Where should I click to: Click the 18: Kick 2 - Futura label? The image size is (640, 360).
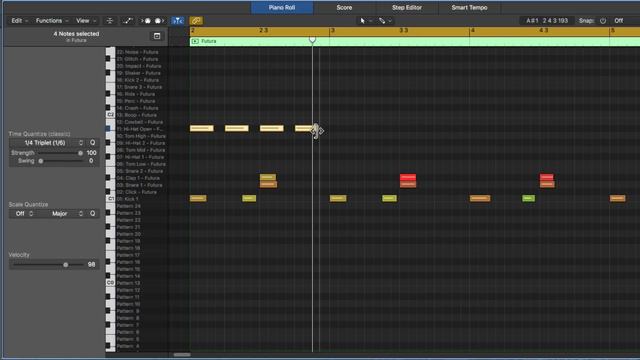[x=138, y=80]
